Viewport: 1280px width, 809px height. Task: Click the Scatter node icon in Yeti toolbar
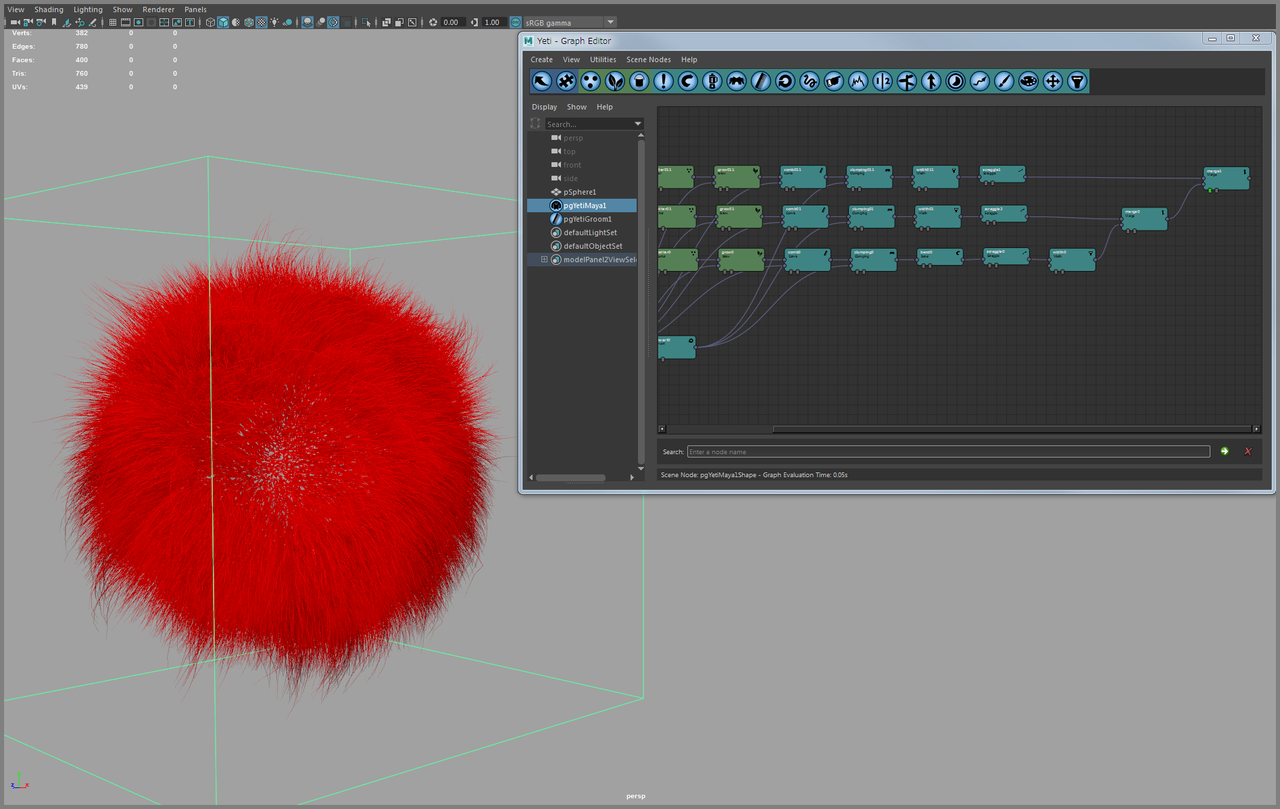click(590, 81)
